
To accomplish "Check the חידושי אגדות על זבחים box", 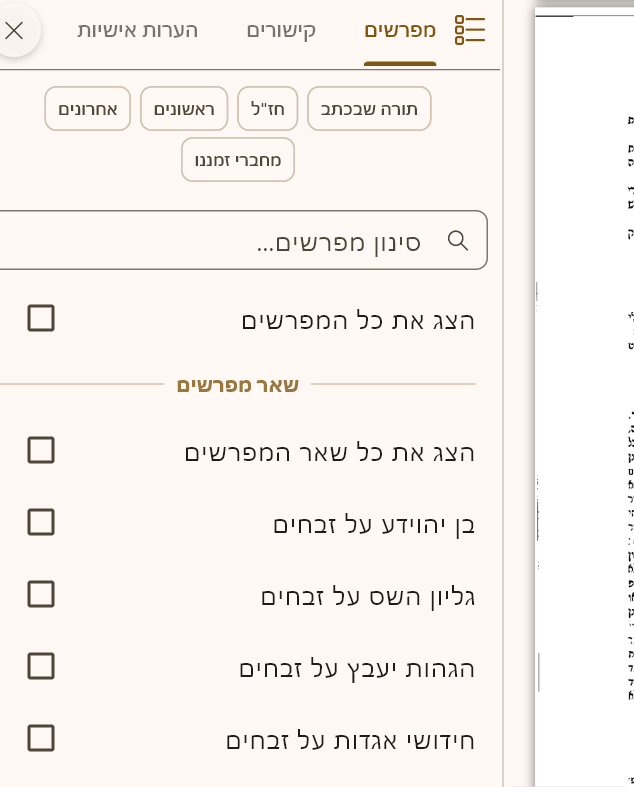I will (x=41, y=739).
